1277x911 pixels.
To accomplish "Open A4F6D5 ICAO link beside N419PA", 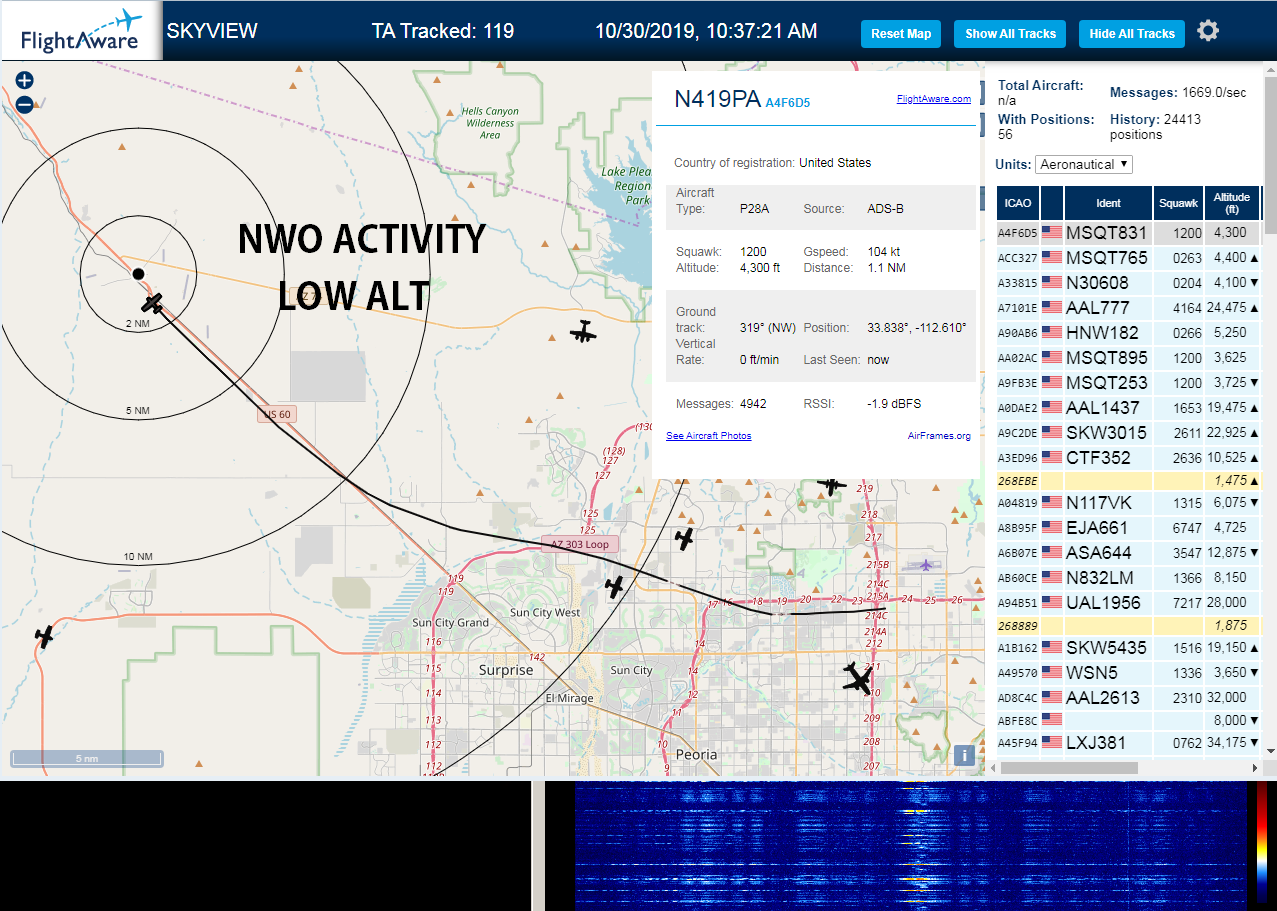I will click(788, 102).
